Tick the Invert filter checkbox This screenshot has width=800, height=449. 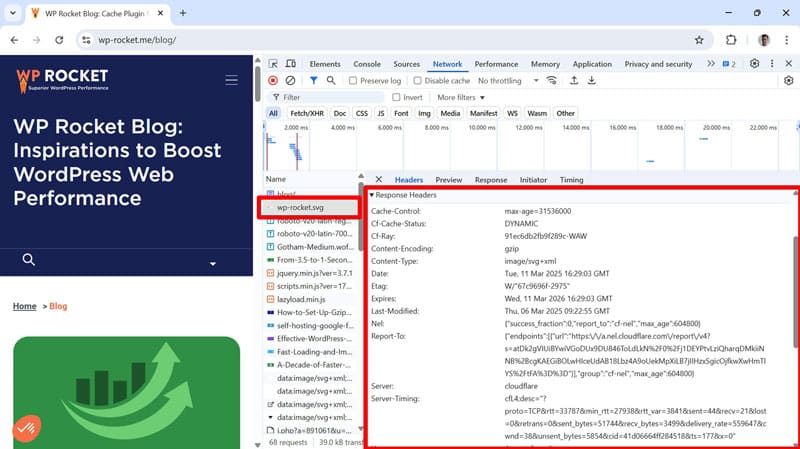(396, 97)
